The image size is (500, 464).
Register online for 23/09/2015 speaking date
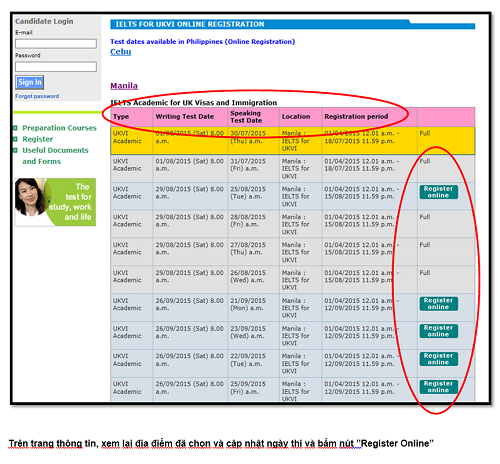[439, 331]
